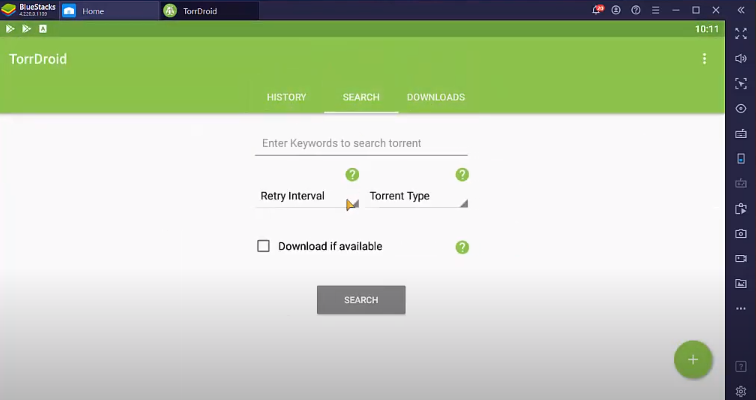Screen dimensions: 756x400
Task: Click the 'A' icon in Android status bar
Action: [x=43, y=29]
